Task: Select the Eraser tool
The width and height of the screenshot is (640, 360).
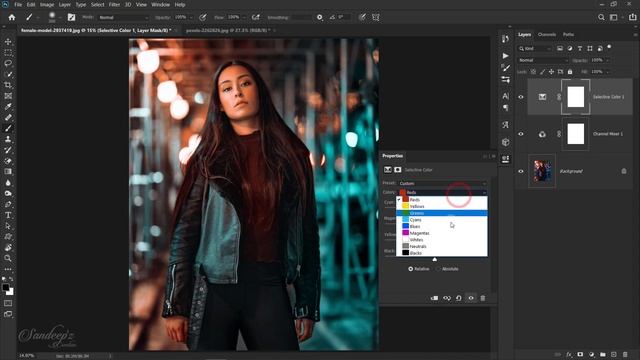Action: [x=8, y=161]
